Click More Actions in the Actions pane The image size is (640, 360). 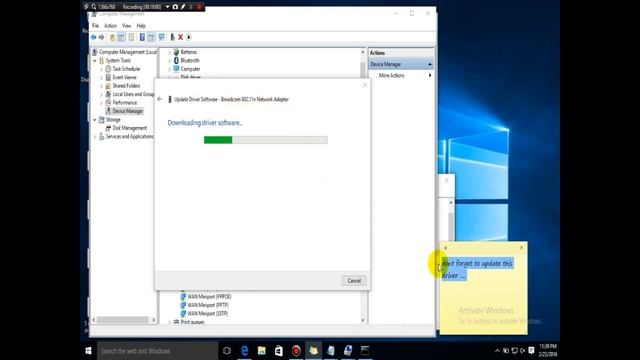(391, 76)
